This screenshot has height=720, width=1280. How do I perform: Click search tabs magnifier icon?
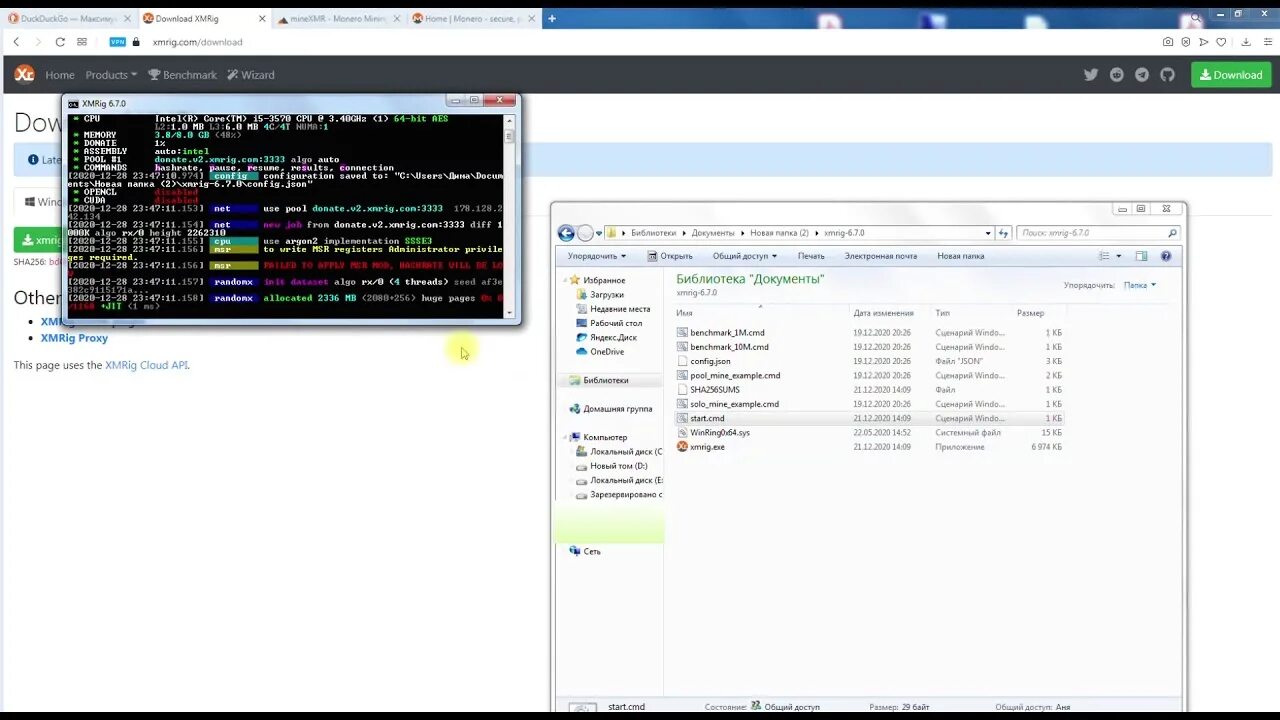coord(1195,17)
